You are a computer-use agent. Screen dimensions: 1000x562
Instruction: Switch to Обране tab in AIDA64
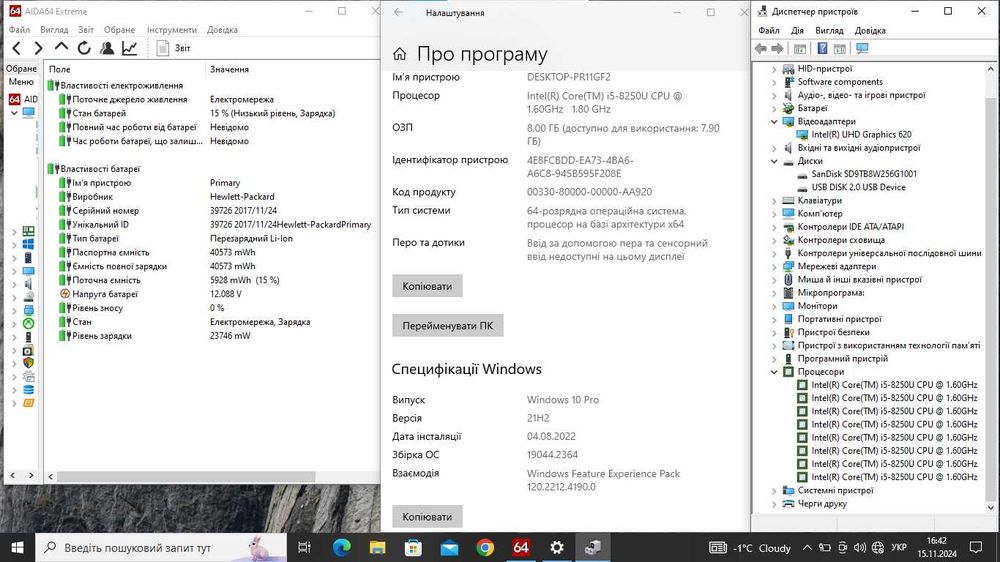coord(22,68)
